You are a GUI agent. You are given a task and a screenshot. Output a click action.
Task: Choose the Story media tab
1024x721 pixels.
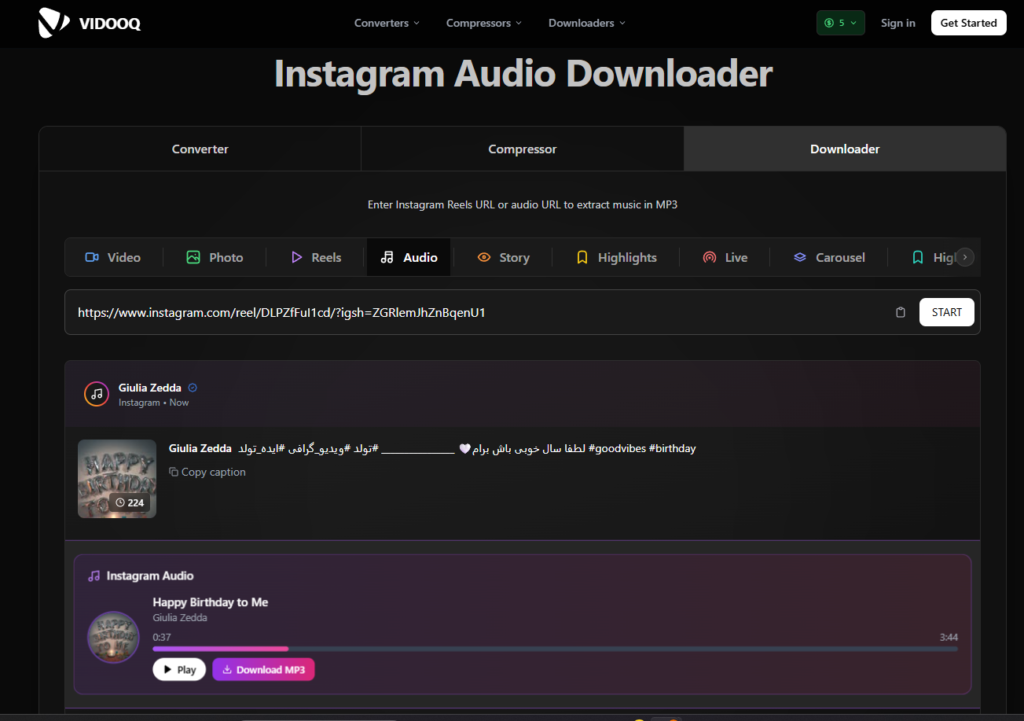point(503,257)
